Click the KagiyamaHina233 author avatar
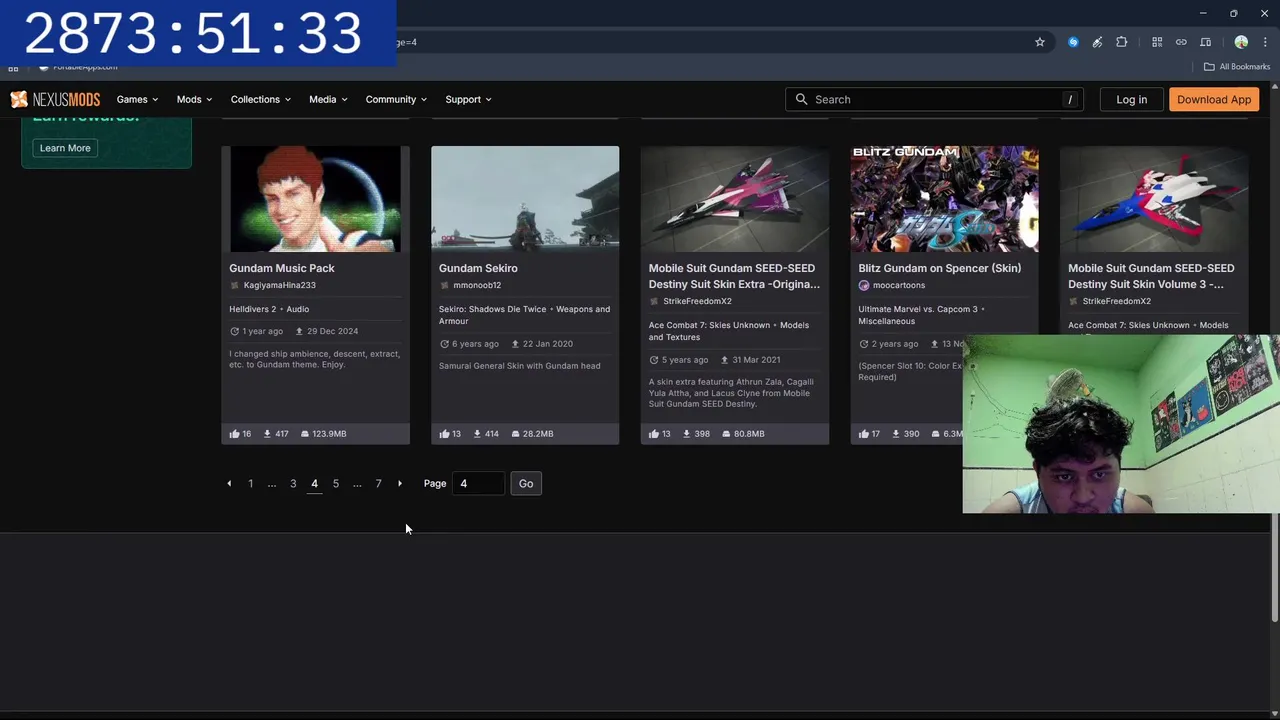 click(x=235, y=285)
